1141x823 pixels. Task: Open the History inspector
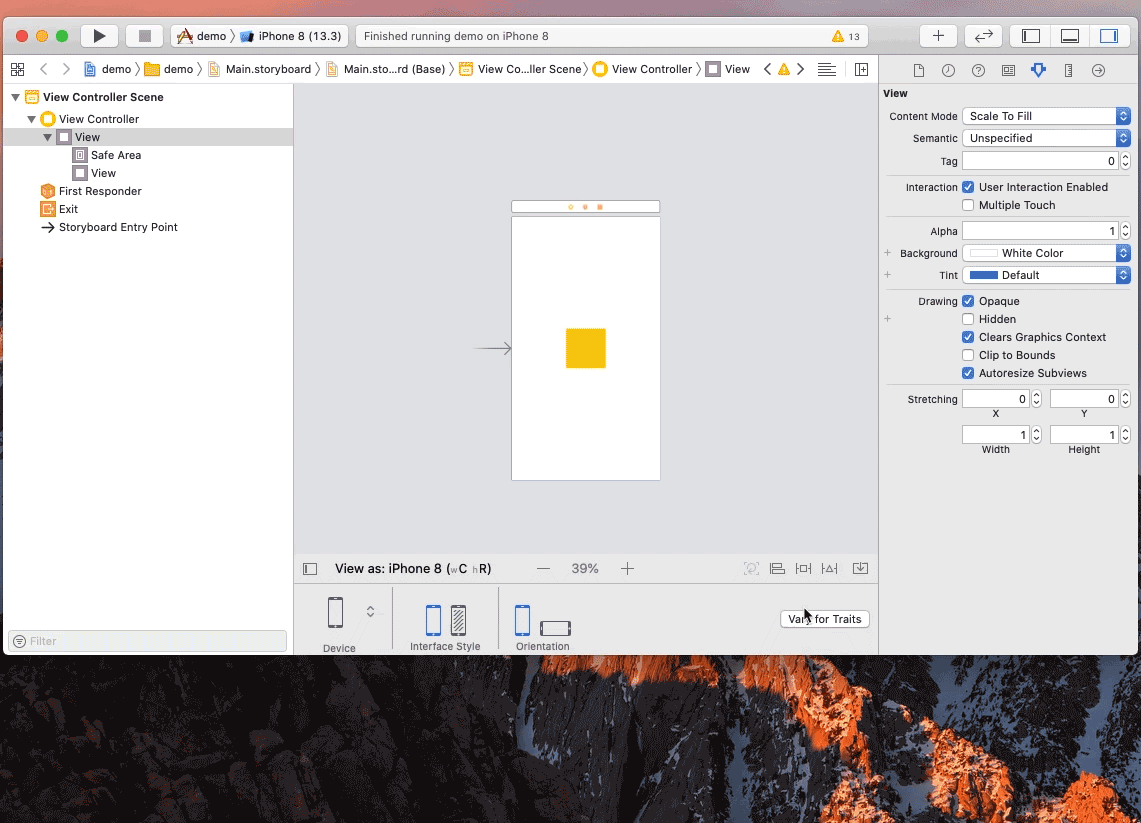948,71
